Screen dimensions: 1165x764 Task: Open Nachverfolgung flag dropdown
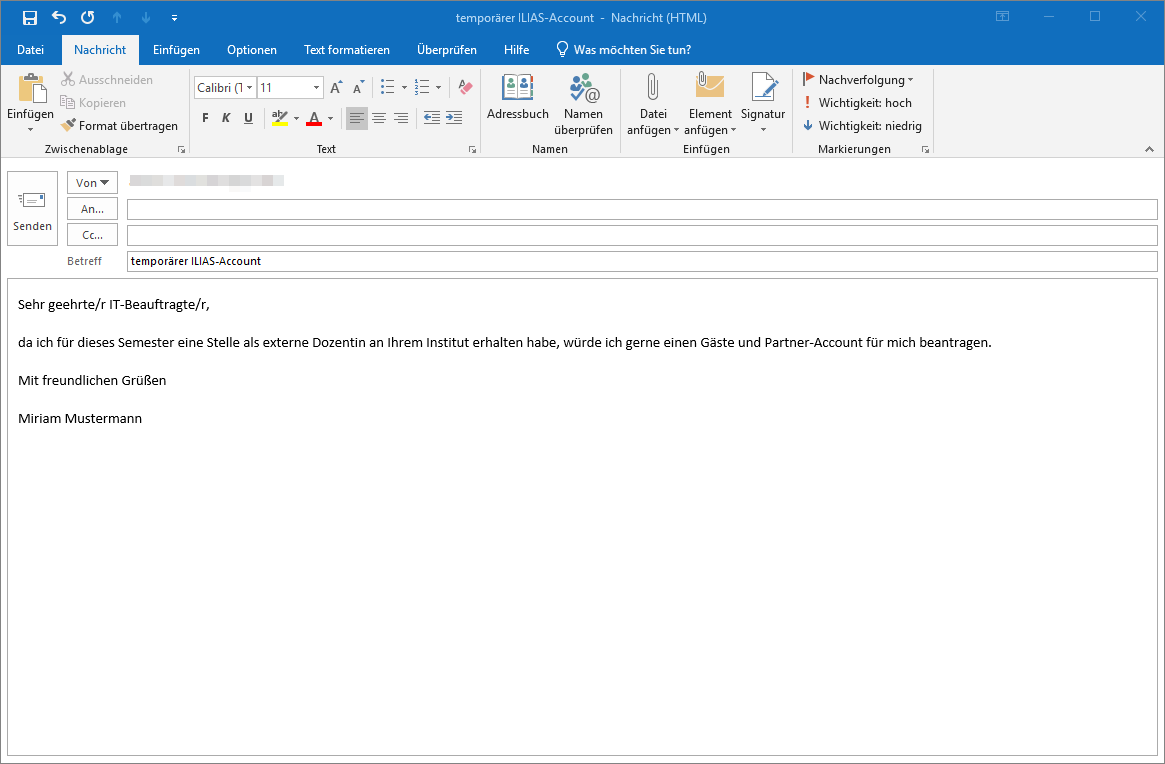(858, 80)
